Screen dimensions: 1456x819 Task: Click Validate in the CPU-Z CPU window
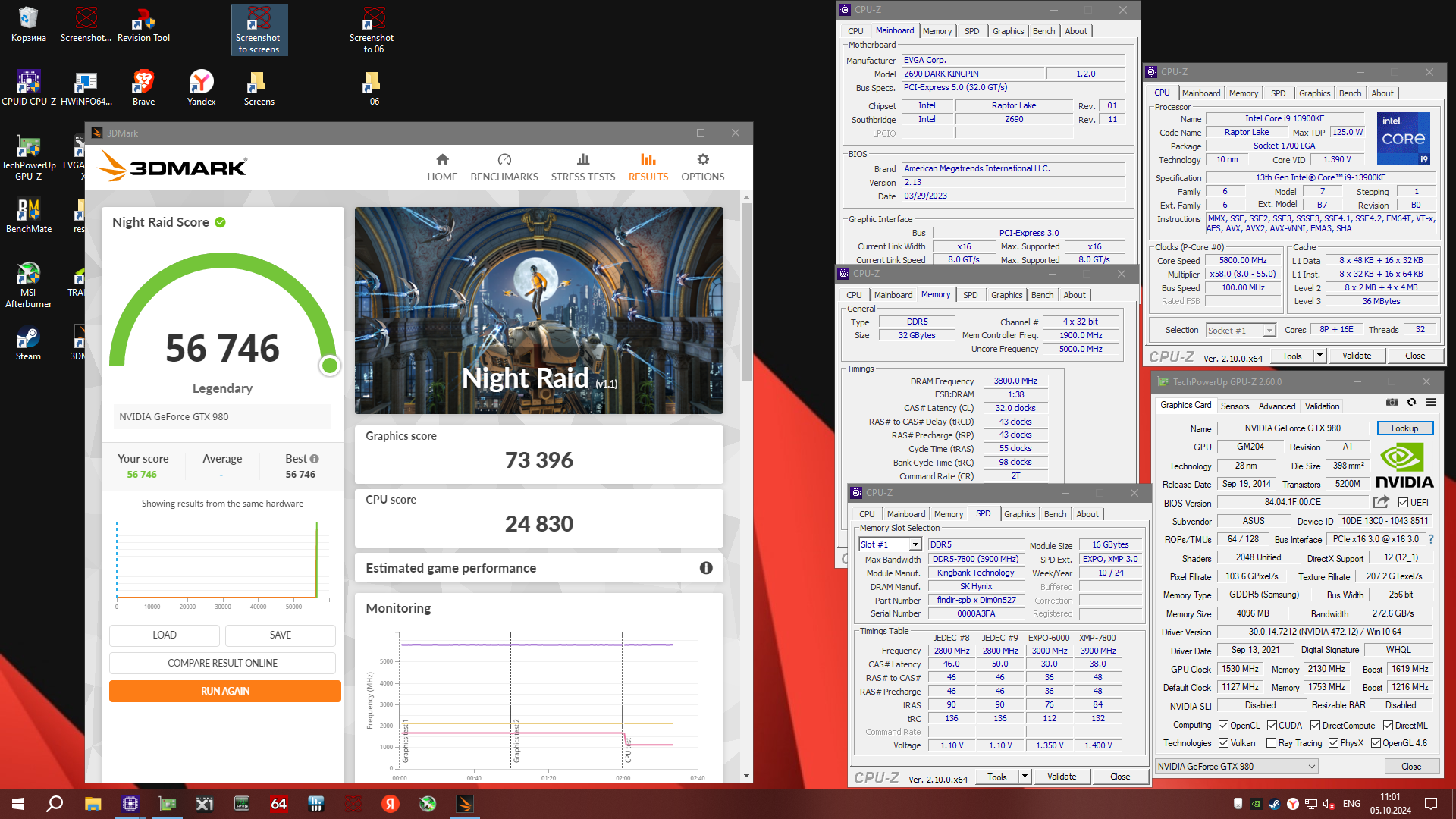click(1357, 356)
